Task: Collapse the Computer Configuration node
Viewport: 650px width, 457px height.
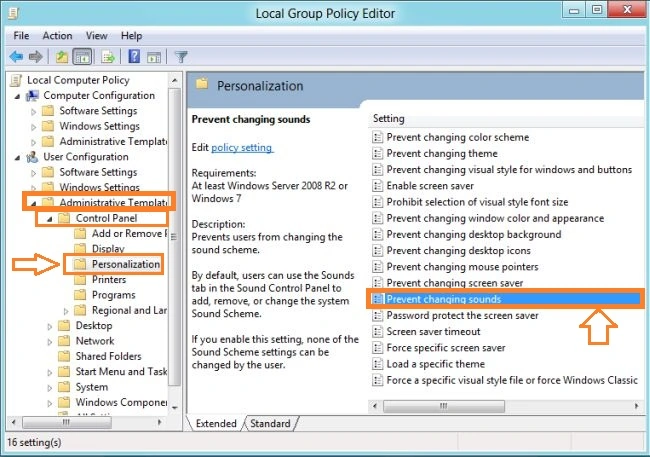Action: click(x=17, y=97)
